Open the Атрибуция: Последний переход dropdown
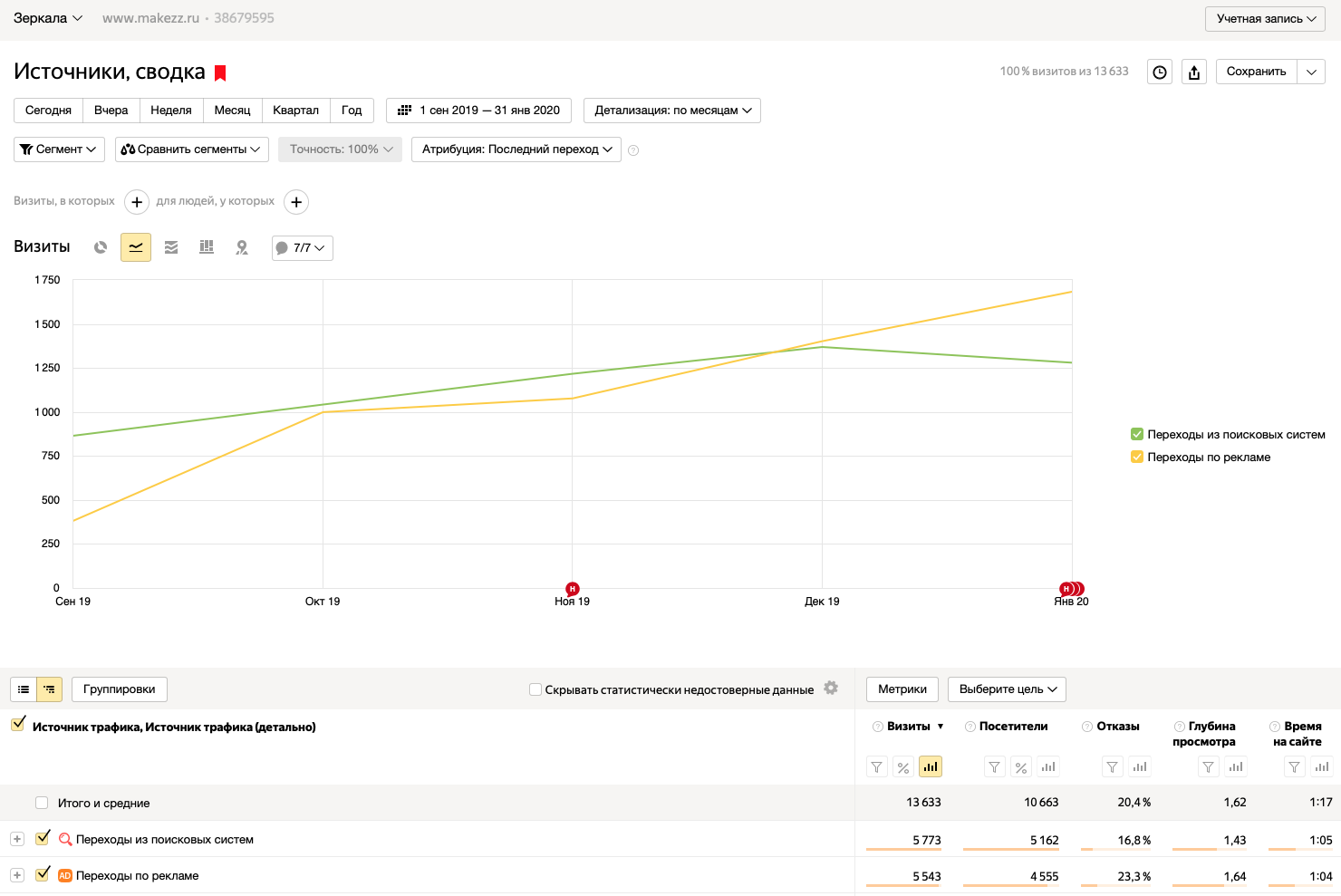The image size is (1341, 896). [x=516, y=149]
